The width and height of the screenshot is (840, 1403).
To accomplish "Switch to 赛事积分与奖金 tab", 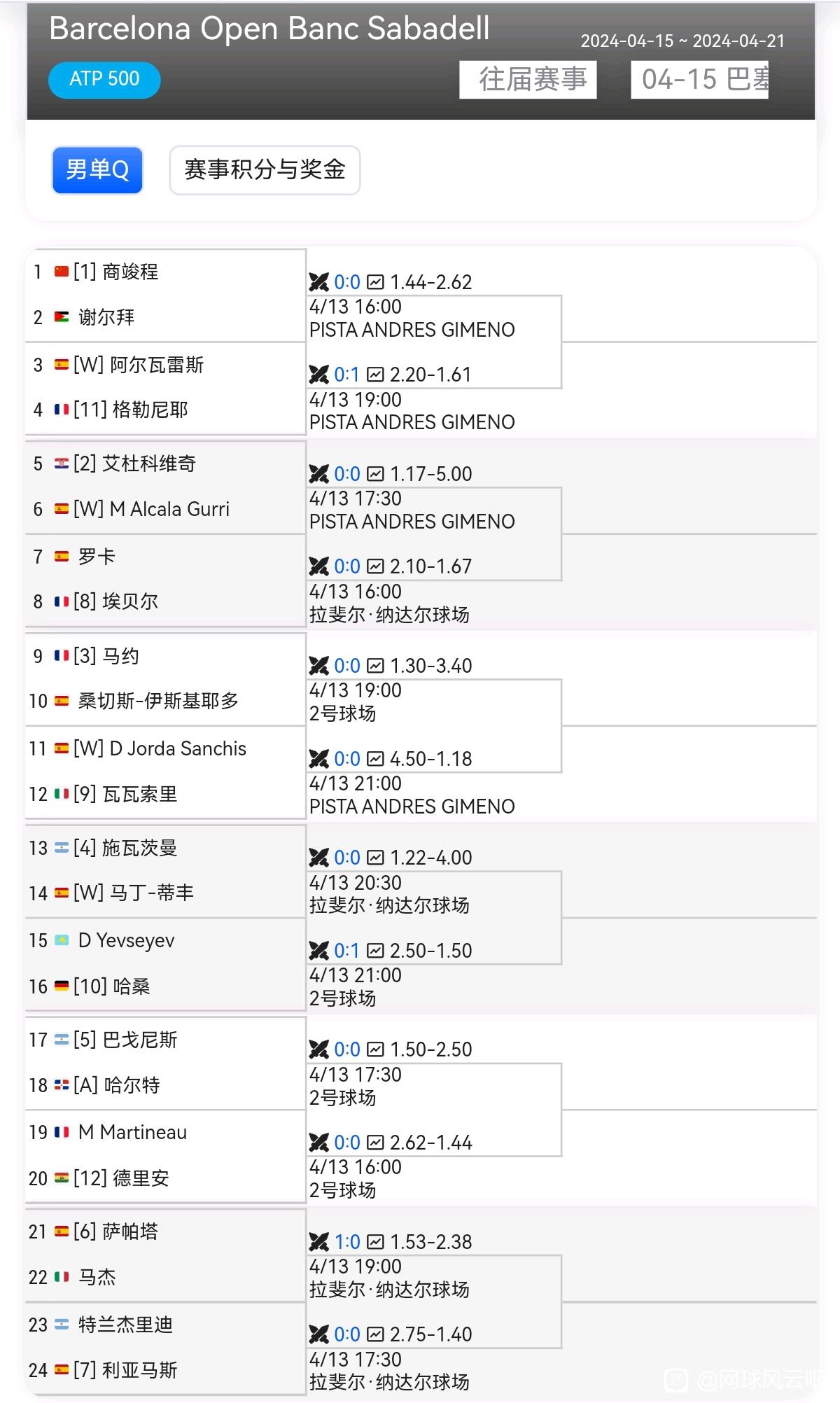I will tap(265, 170).
